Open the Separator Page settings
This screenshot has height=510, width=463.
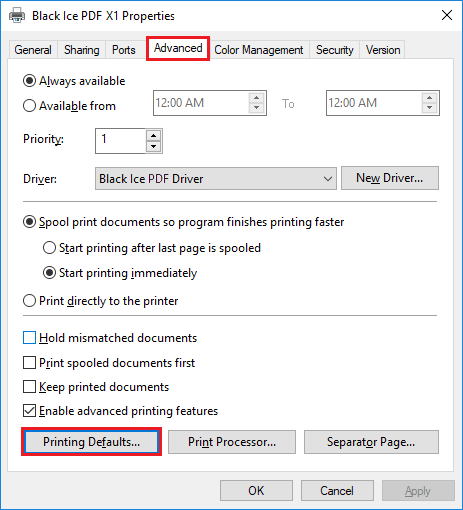[x=371, y=442]
